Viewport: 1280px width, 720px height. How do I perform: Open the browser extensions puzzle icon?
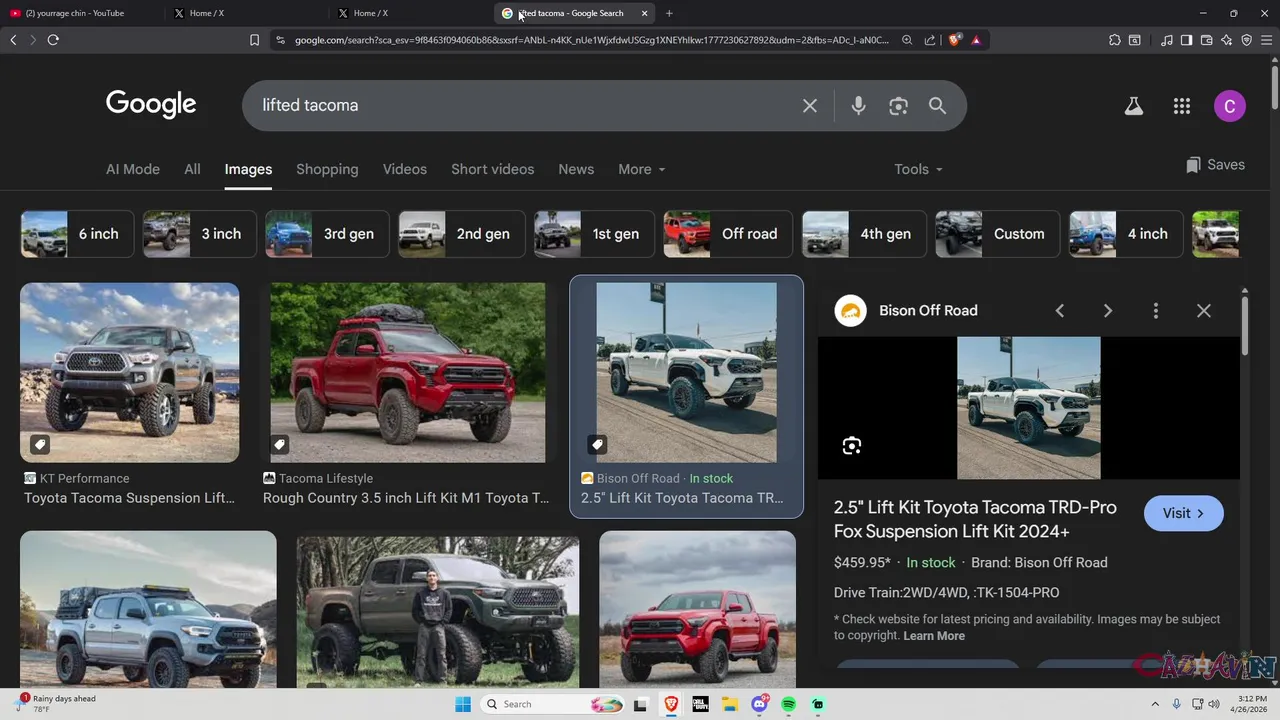click(x=1115, y=40)
